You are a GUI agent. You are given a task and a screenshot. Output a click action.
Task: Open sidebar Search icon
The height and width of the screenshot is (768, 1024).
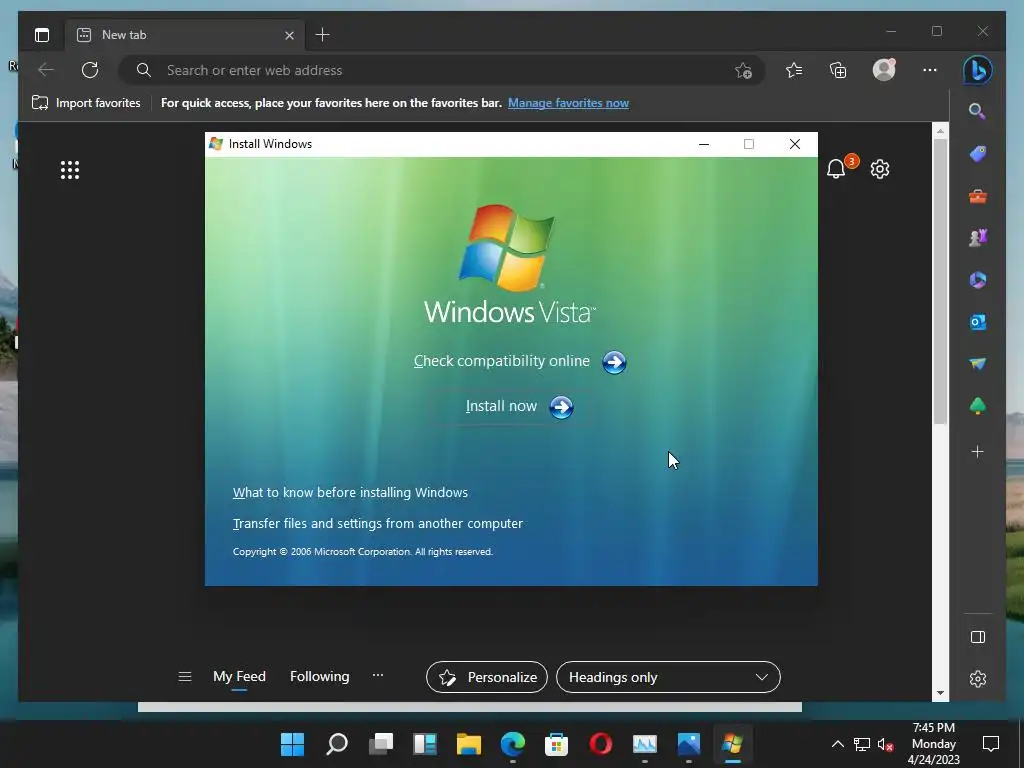click(978, 112)
